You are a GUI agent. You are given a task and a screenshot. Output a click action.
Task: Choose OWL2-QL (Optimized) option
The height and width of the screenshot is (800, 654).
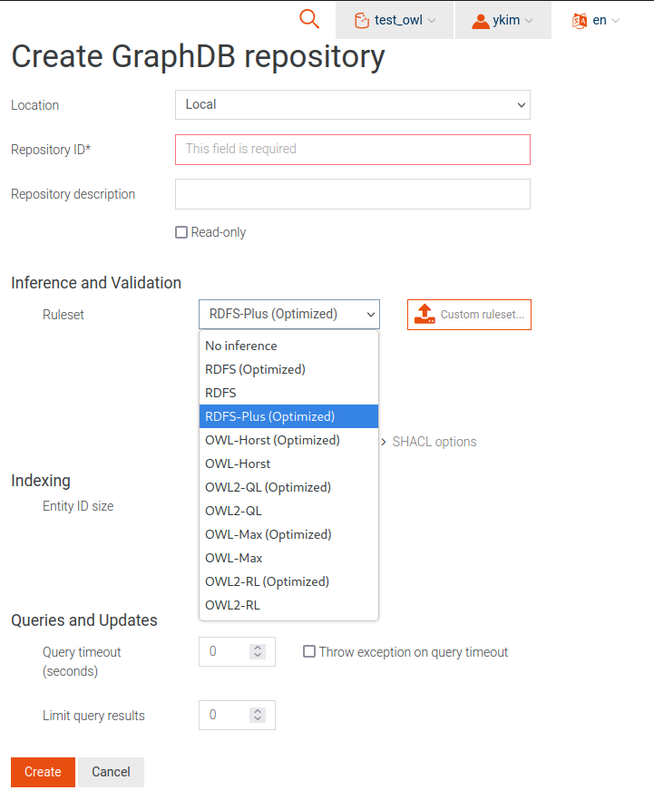(x=268, y=487)
